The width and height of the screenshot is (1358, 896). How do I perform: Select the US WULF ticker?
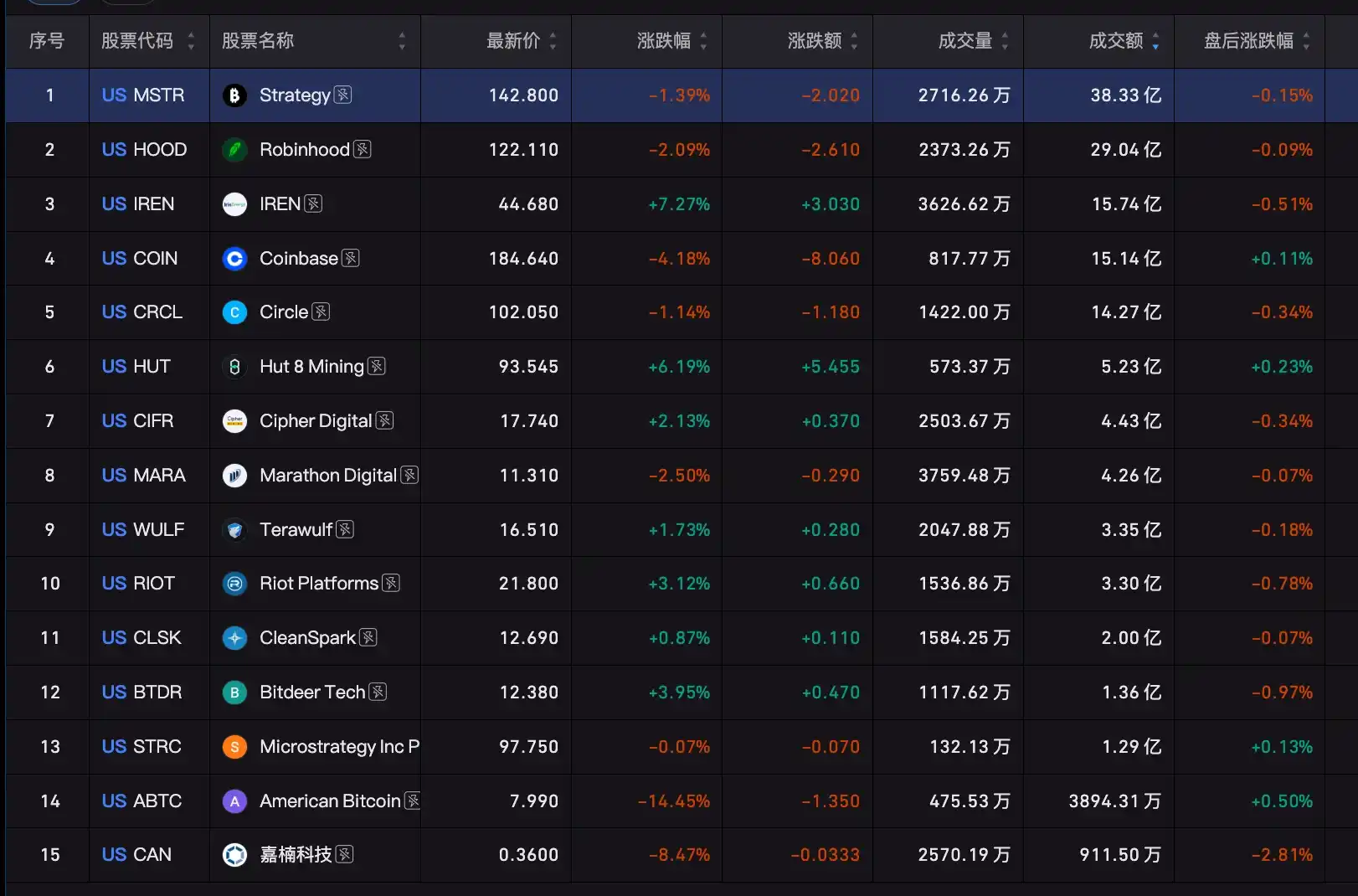[143, 530]
